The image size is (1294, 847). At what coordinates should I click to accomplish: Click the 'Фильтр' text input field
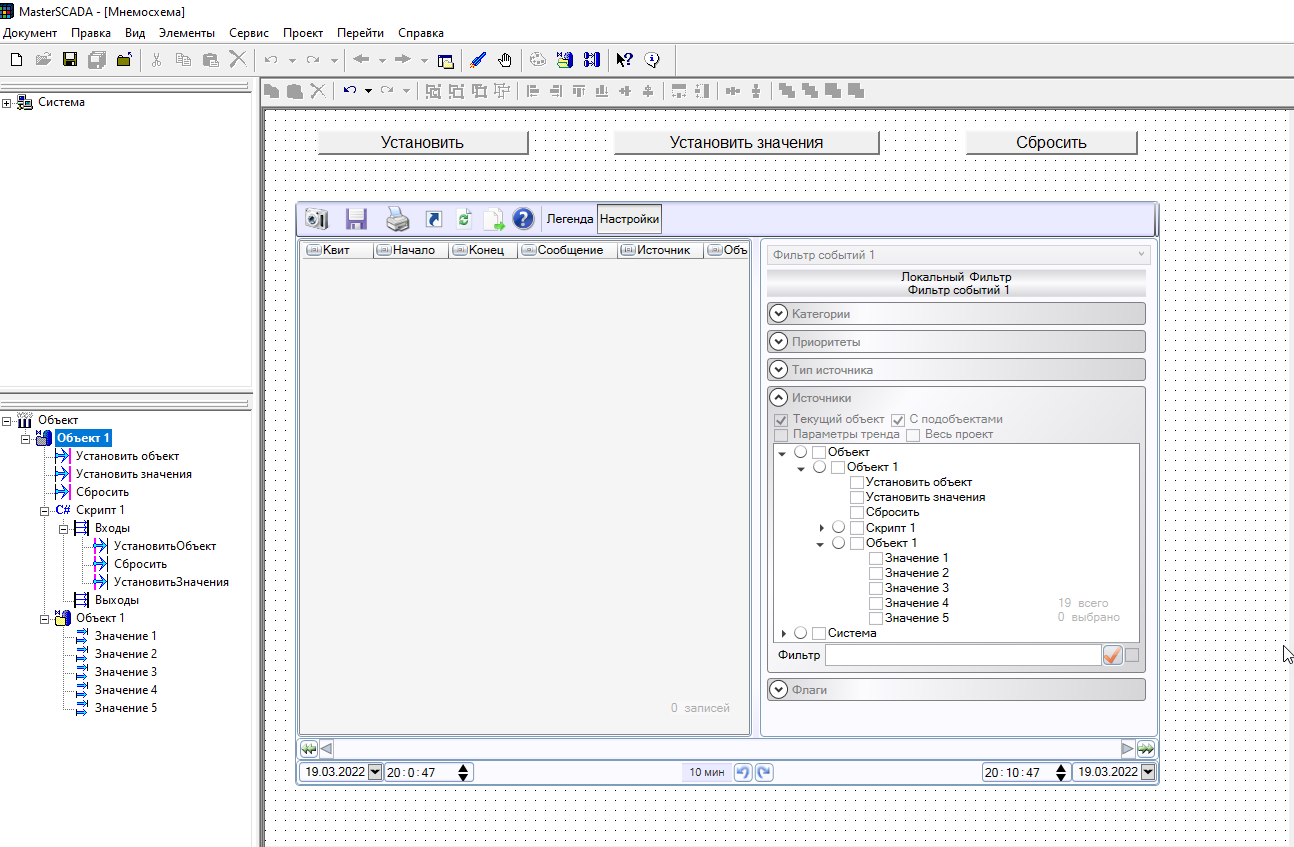(x=963, y=655)
